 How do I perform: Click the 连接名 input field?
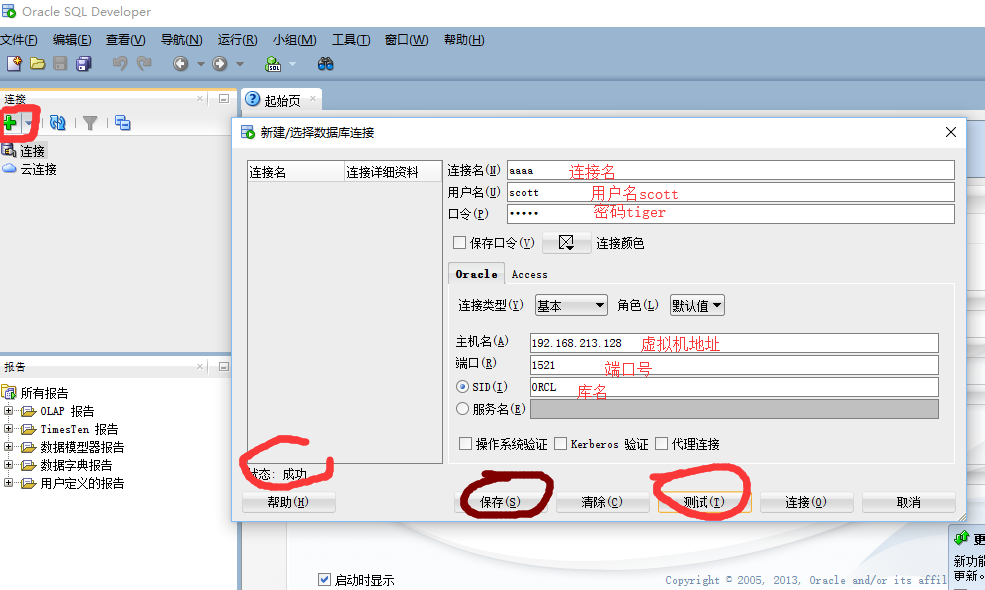click(x=731, y=170)
